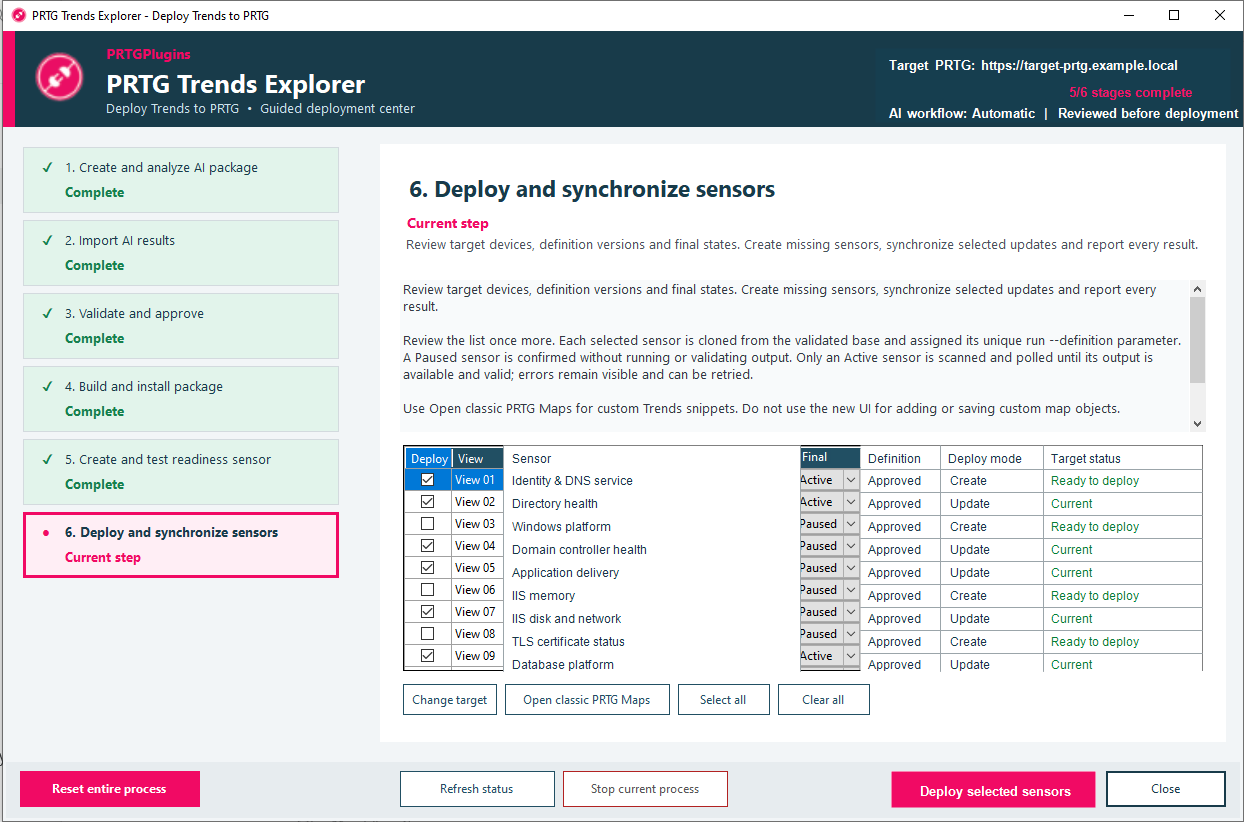Click the Target status column header
Screen dimensions: 1244x822
click(x=1122, y=458)
